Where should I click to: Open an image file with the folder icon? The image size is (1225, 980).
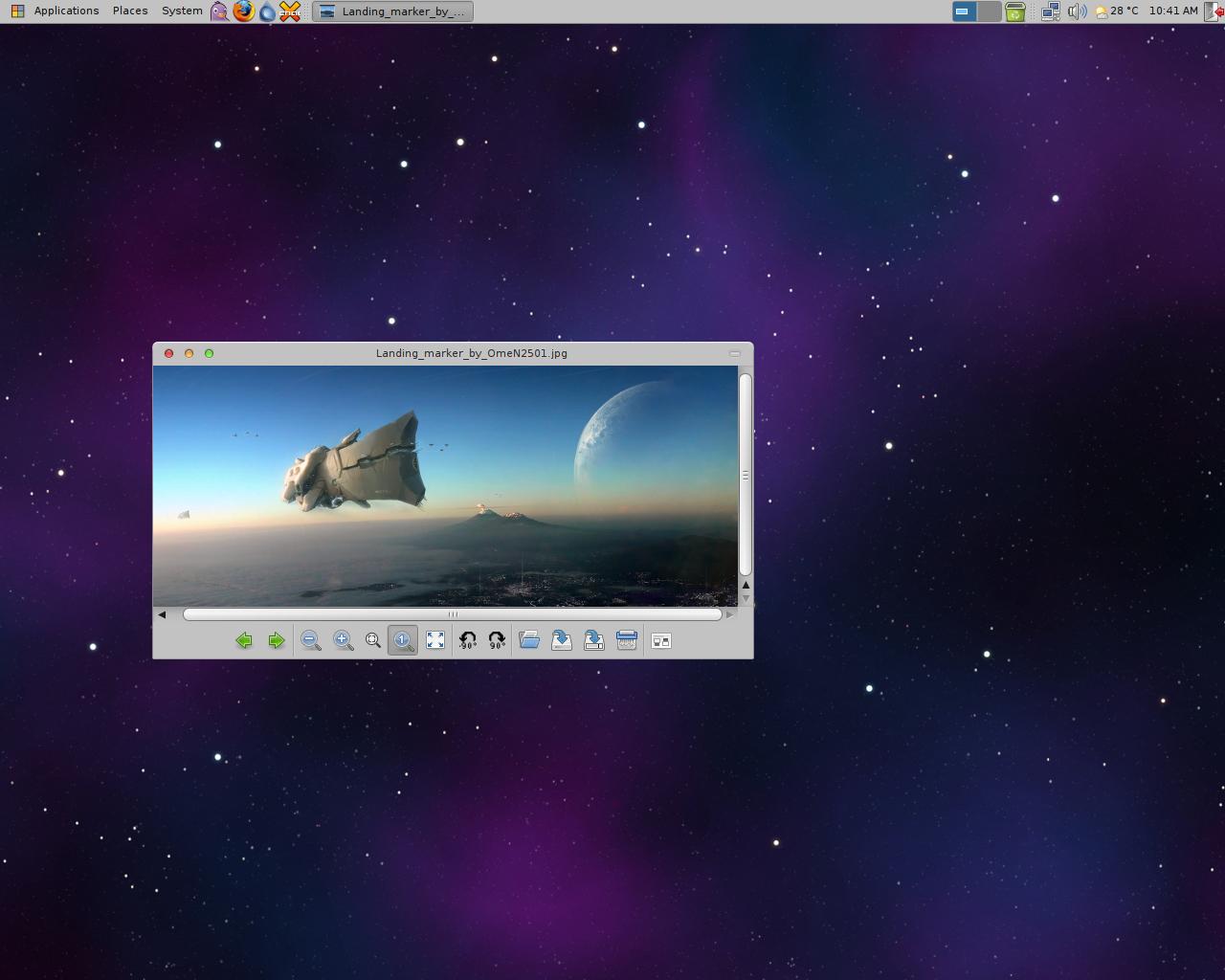(529, 641)
